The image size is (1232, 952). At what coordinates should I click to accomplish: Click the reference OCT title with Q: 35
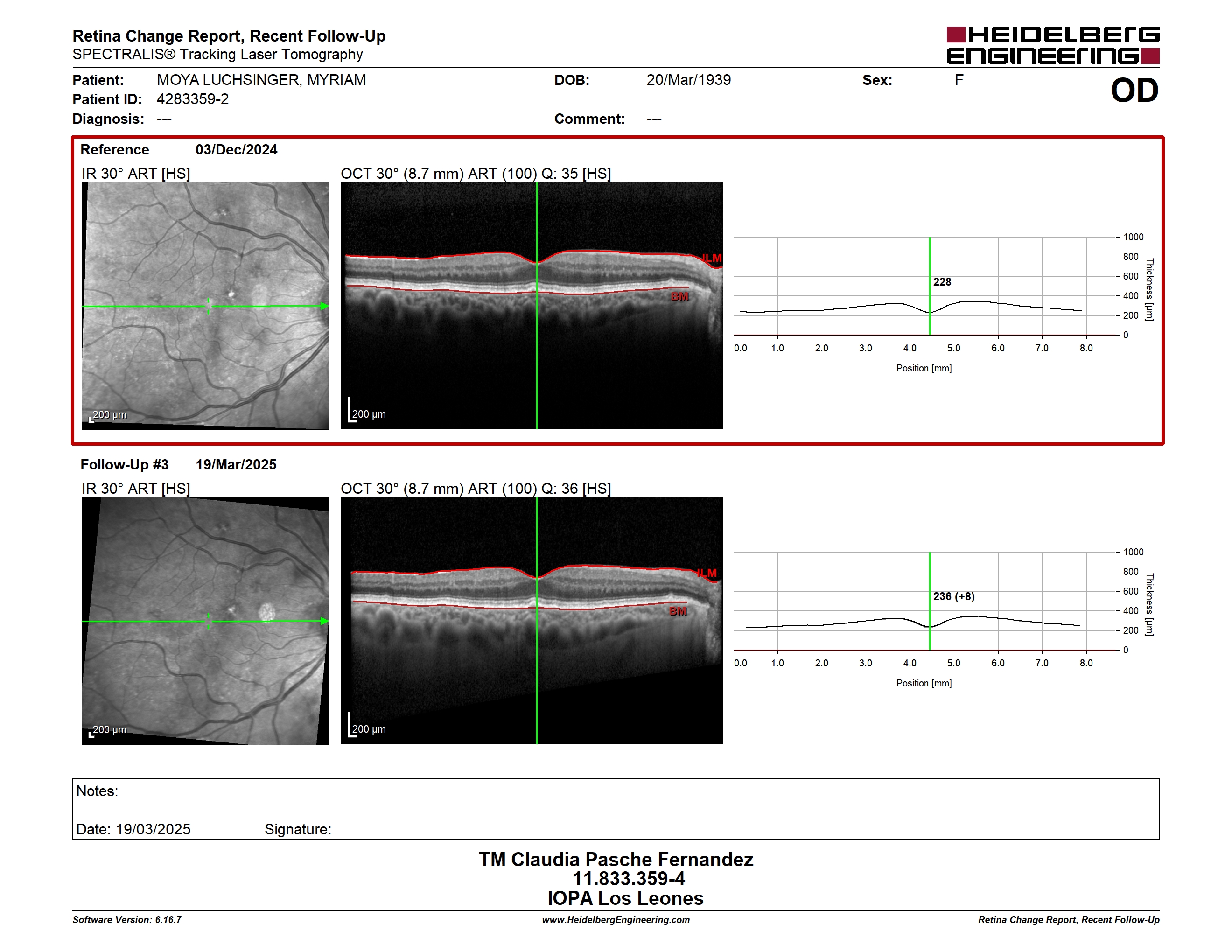click(476, 174)
